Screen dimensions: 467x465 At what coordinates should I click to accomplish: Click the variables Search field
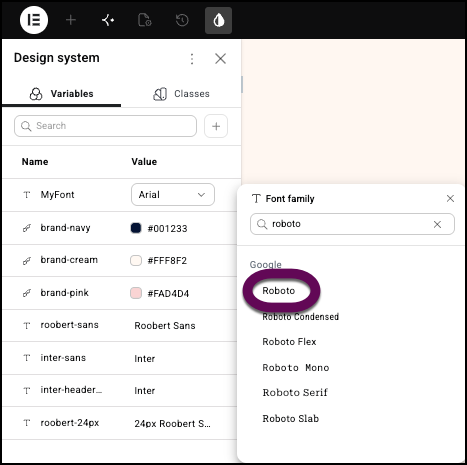pos(105,126)
